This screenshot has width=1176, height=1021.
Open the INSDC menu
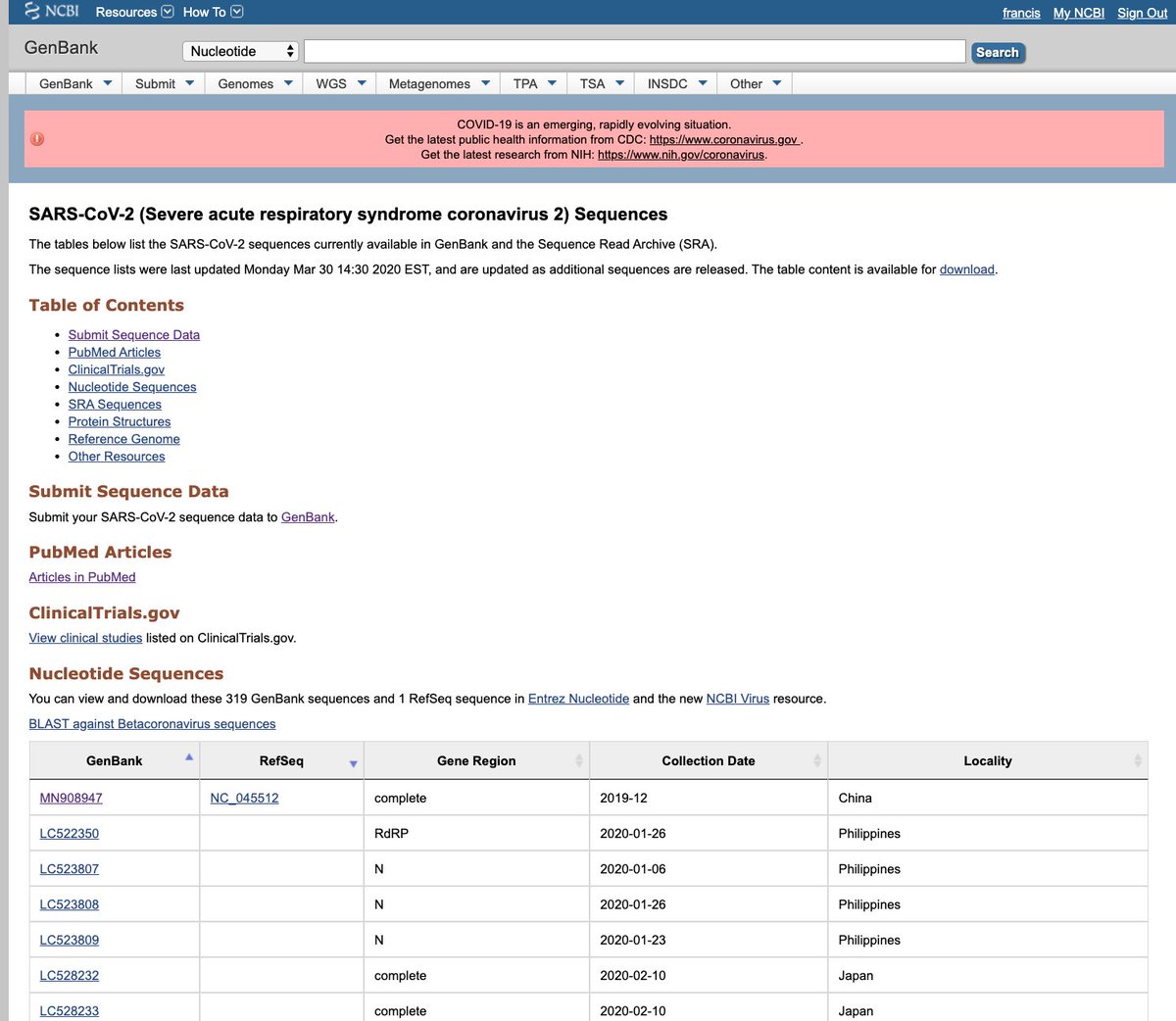[x=676, y=83]
